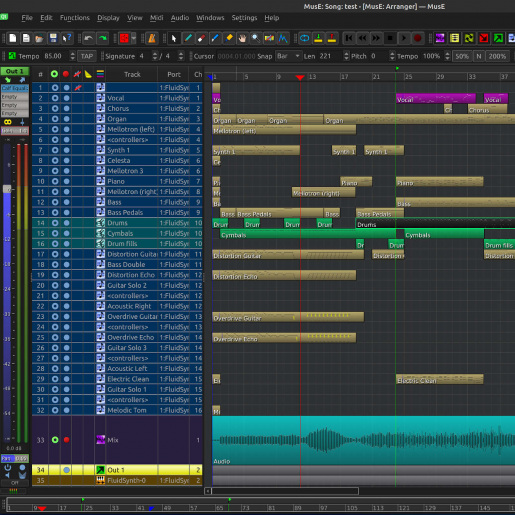Click the bottom overview ruler at bar 73
This screenshot has height=515, width=515.
(x=245, y=508)
